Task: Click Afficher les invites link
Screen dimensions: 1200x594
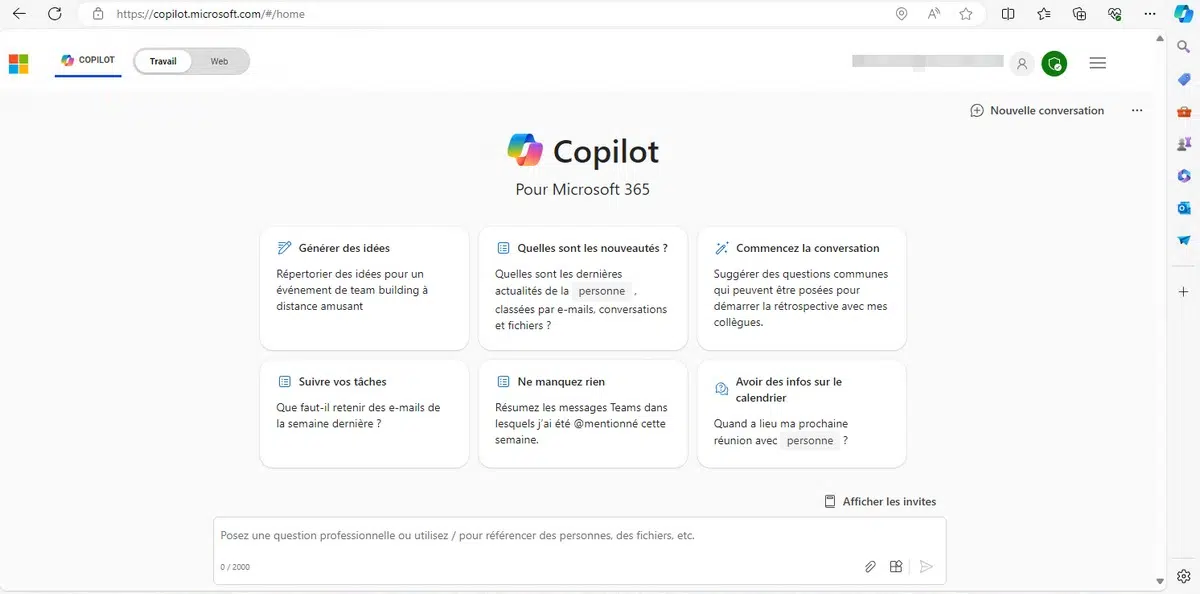Action: point(880,502)
